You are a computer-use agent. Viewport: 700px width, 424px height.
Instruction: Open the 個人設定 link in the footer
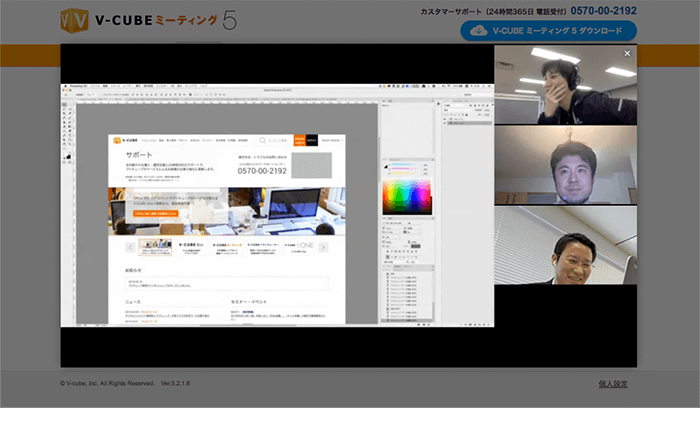[613, 384]
